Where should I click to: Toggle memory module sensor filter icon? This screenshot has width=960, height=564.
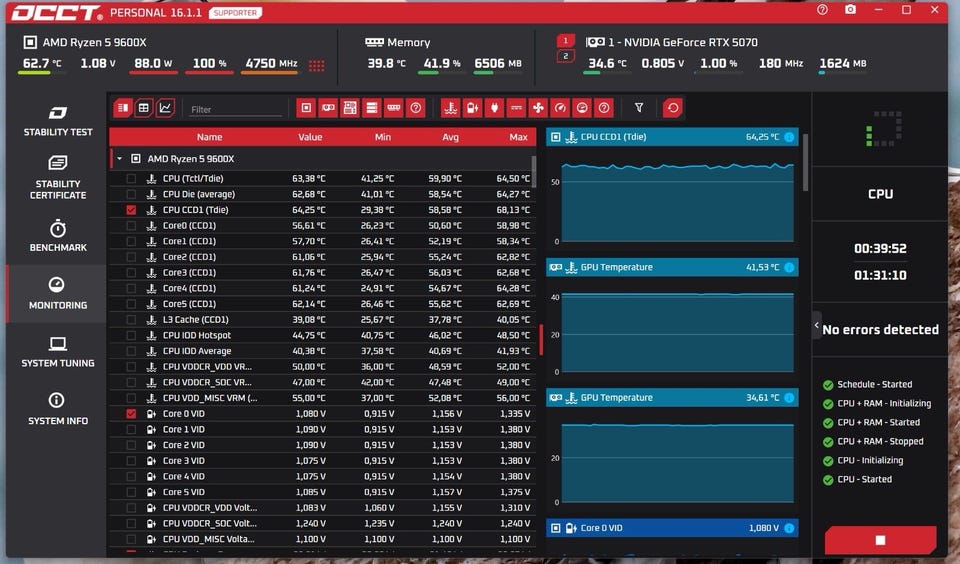tap(394, 108)
